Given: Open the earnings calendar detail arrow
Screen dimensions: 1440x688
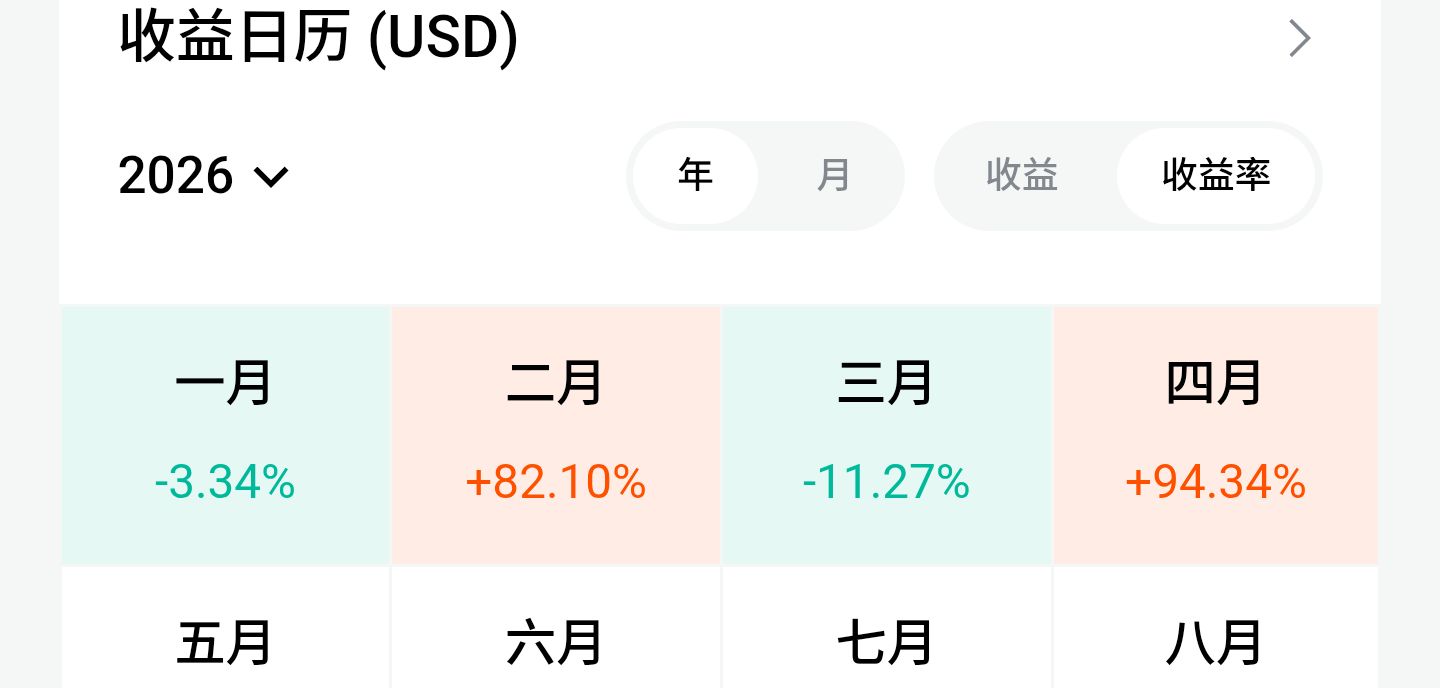Looking at the screenshot, I should point(1299,39).
